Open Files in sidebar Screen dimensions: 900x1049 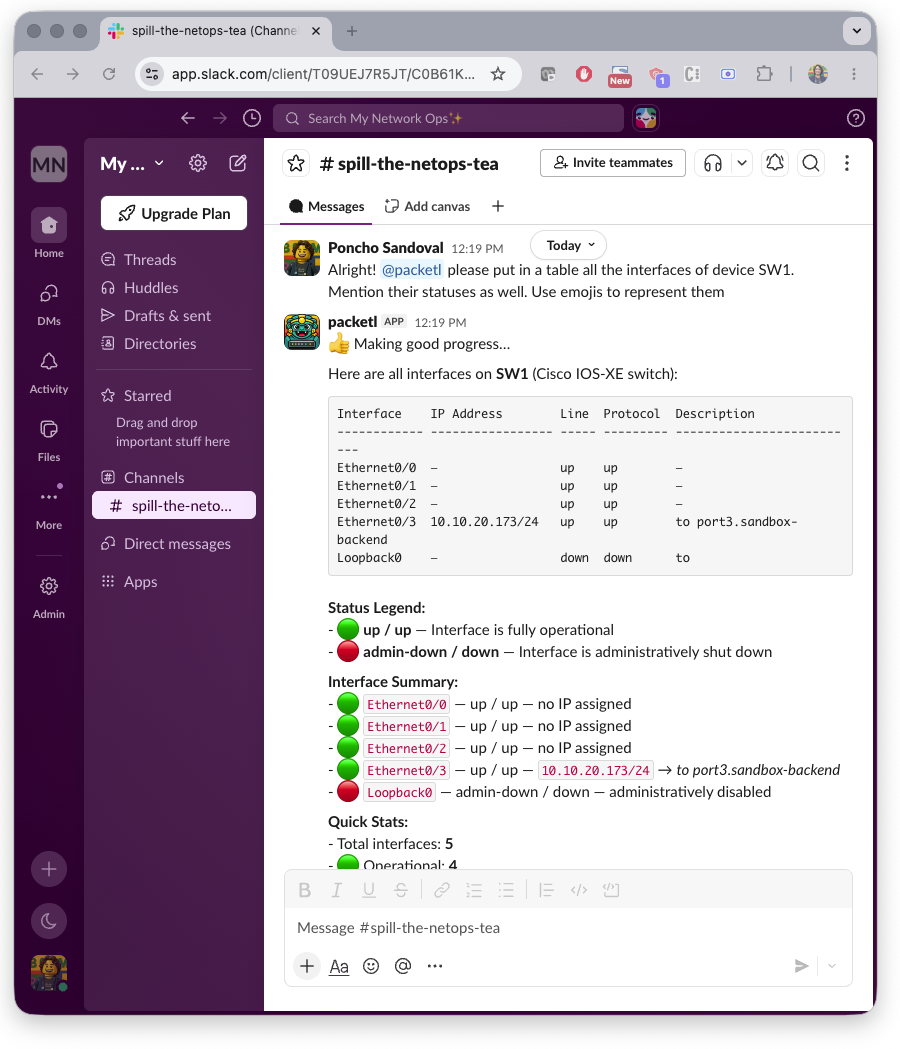pos(49,440)
